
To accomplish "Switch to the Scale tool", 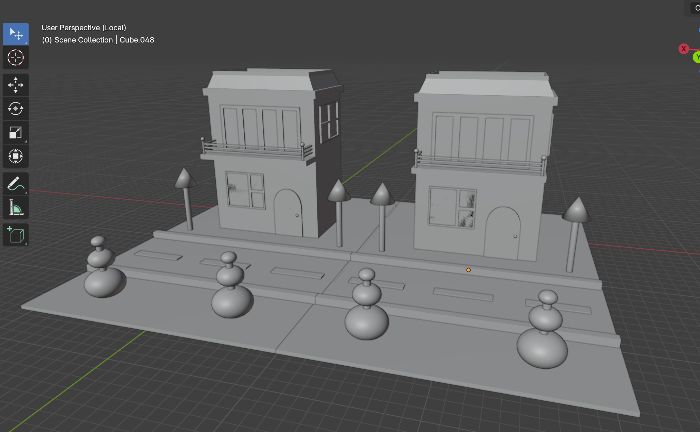I will click(x=16, y=133).
